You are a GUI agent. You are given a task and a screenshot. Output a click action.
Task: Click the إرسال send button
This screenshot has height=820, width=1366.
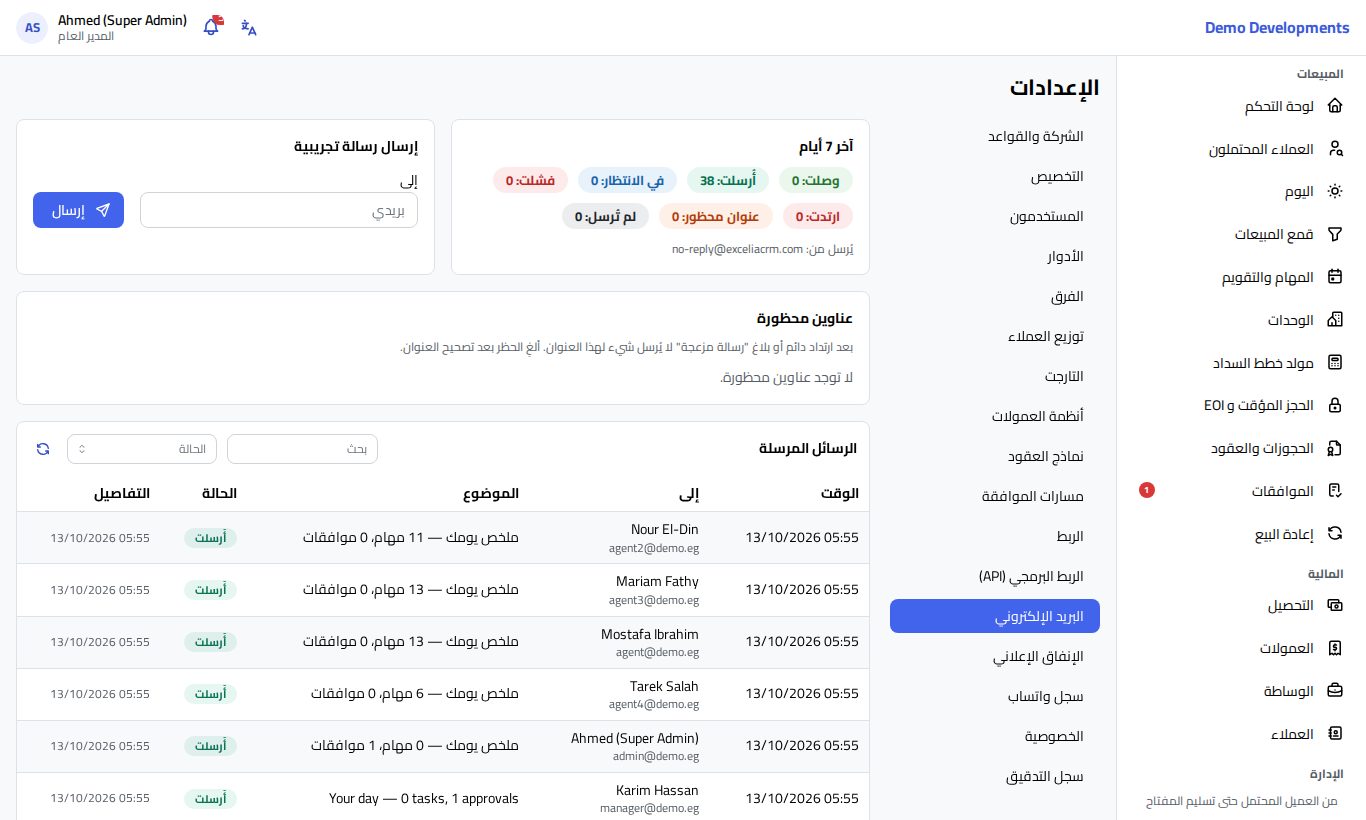78,210
